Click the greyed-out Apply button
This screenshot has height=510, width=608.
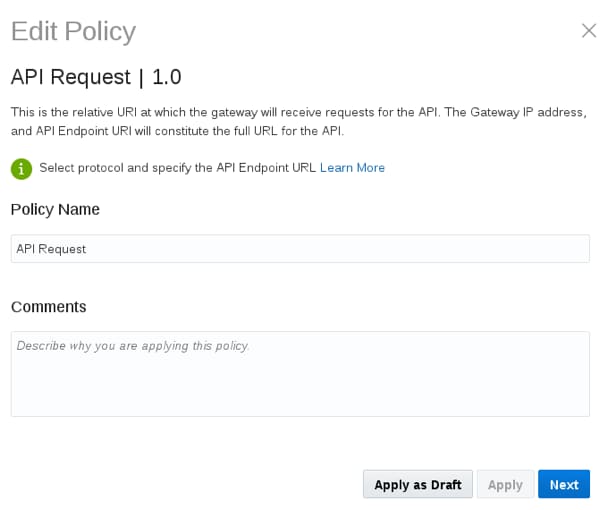(505, 484)
